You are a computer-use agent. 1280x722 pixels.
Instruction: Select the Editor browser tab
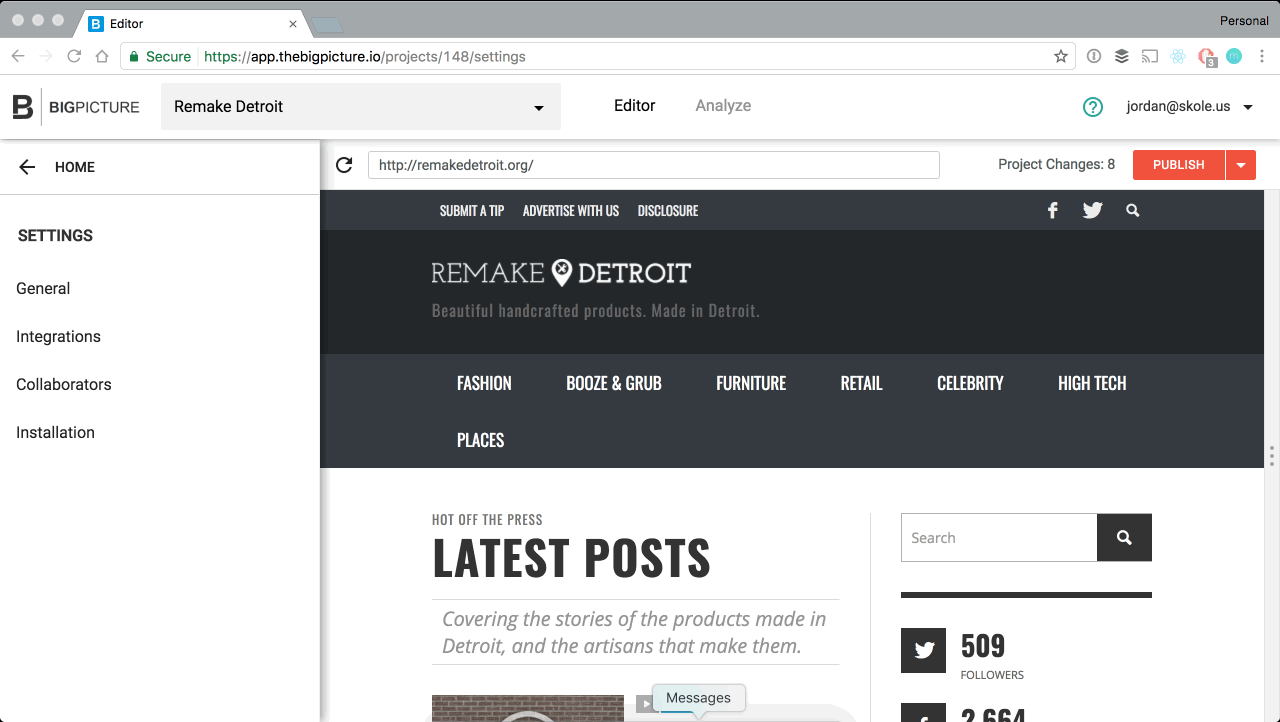click(x=192, y=23)
